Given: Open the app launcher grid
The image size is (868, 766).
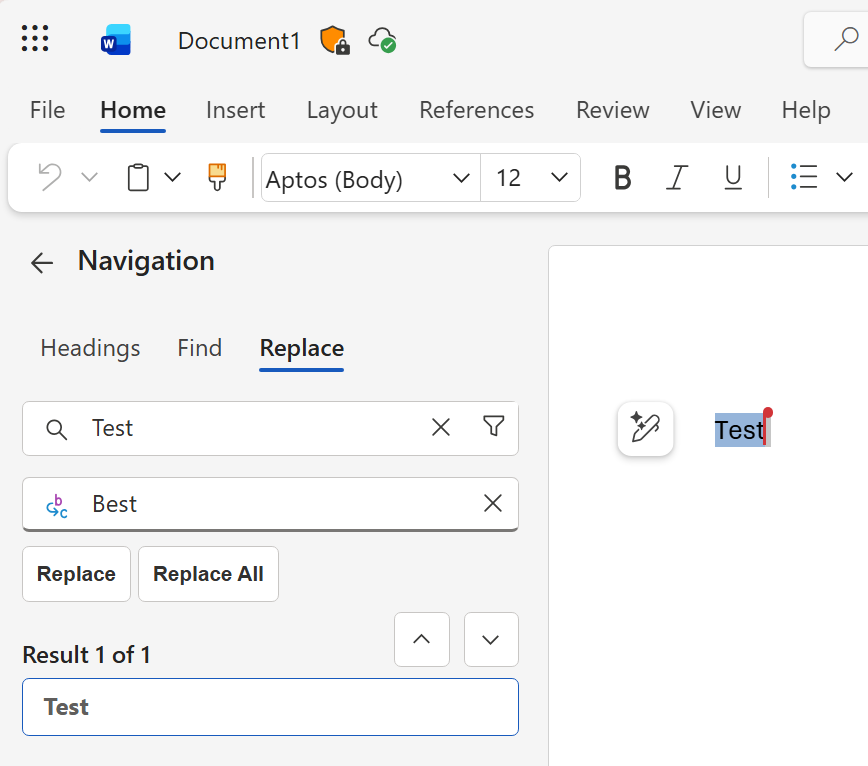Looking at the screenshot, I should 35,38.
